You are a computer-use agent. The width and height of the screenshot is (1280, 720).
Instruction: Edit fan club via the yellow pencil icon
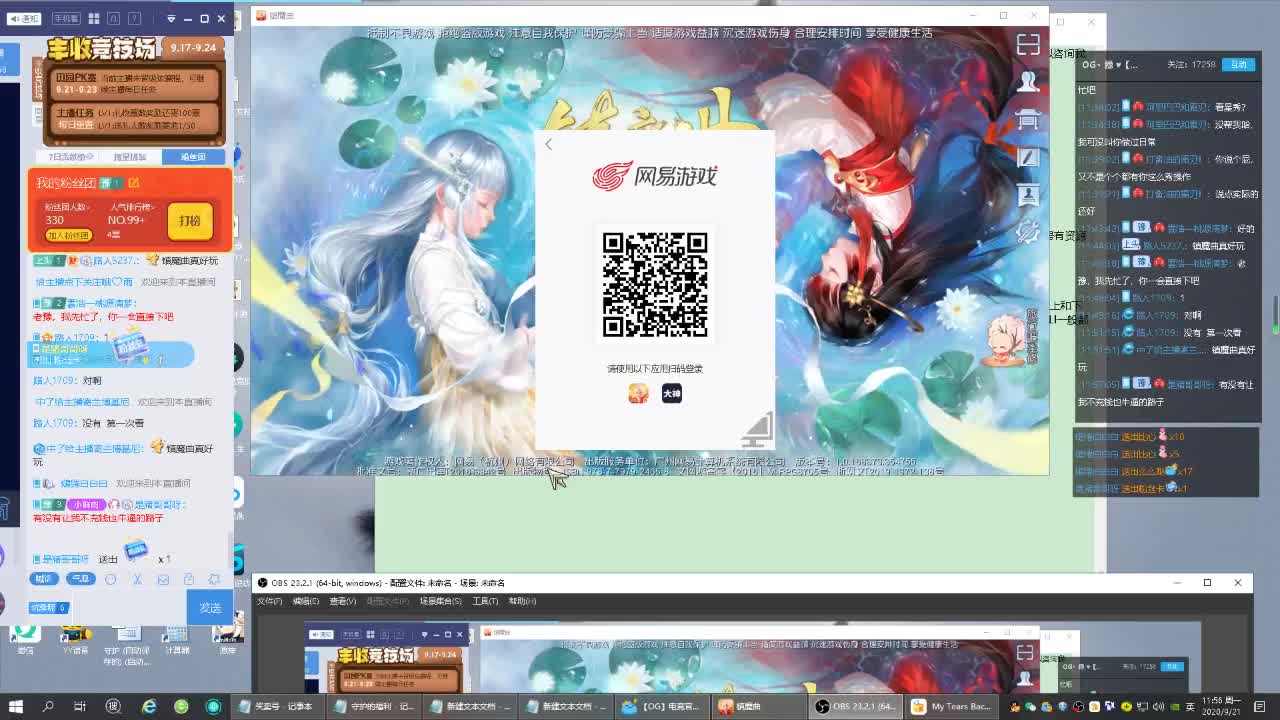click(134, 183)
